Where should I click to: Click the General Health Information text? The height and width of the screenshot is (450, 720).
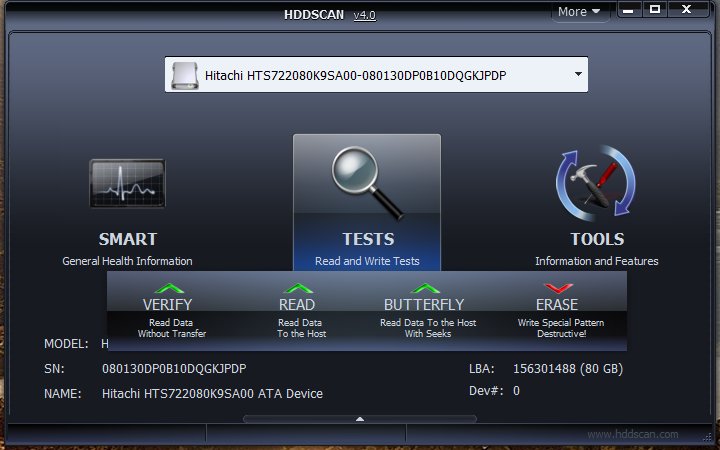coord(127,261)
